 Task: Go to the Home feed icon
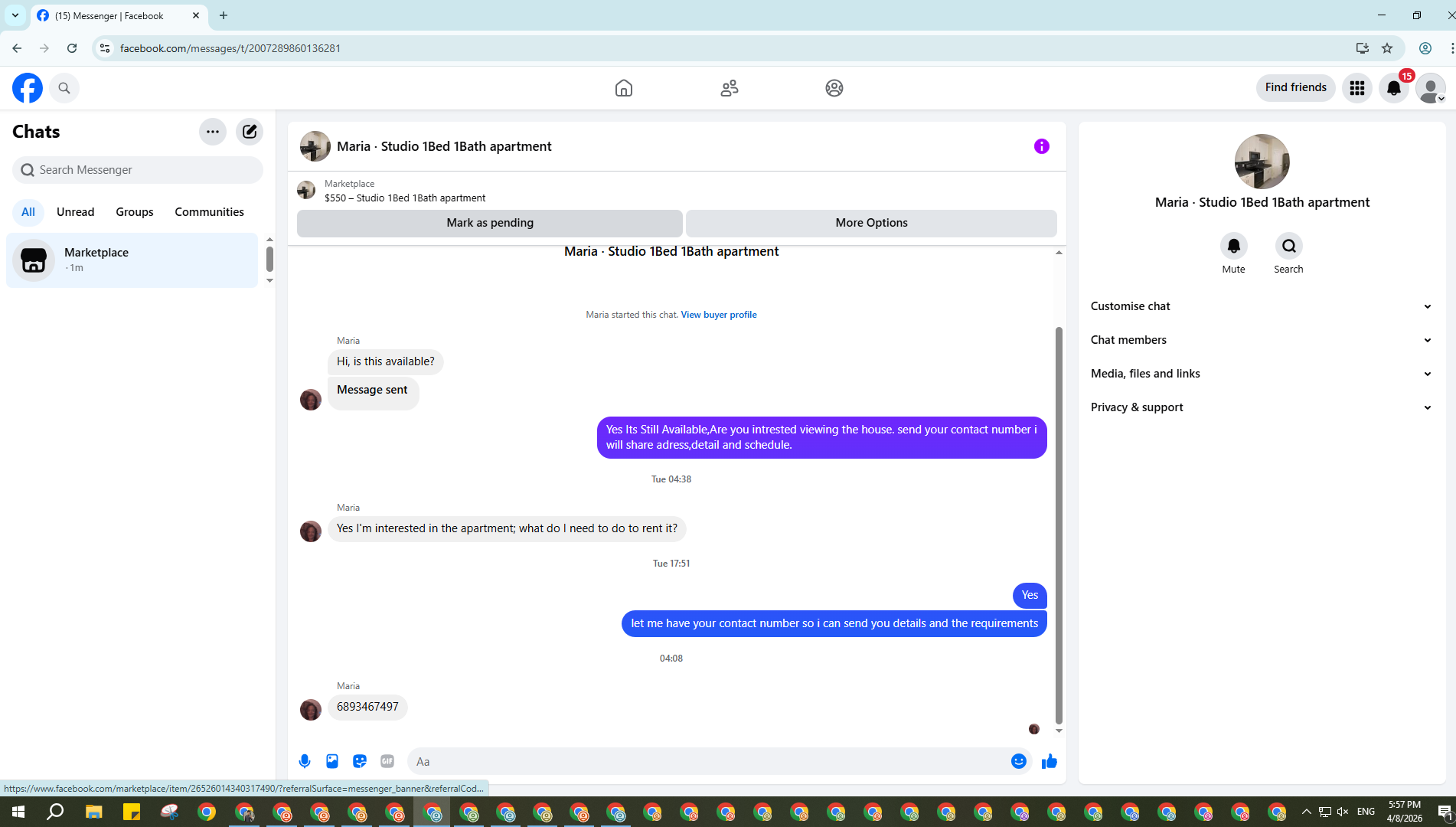pos(624,88)
